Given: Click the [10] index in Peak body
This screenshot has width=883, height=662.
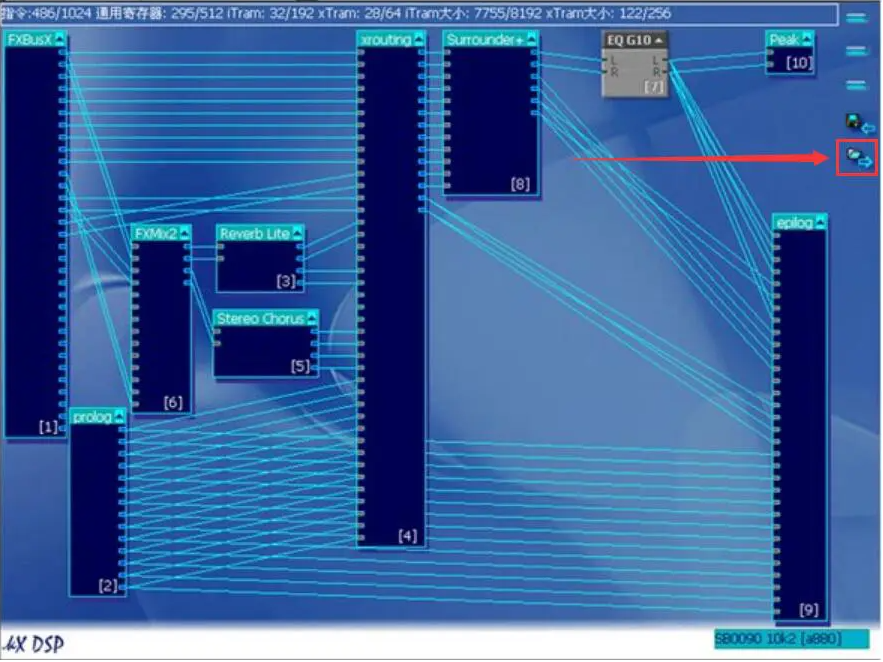Looking at the screenshot, I should tap(799, 62).
